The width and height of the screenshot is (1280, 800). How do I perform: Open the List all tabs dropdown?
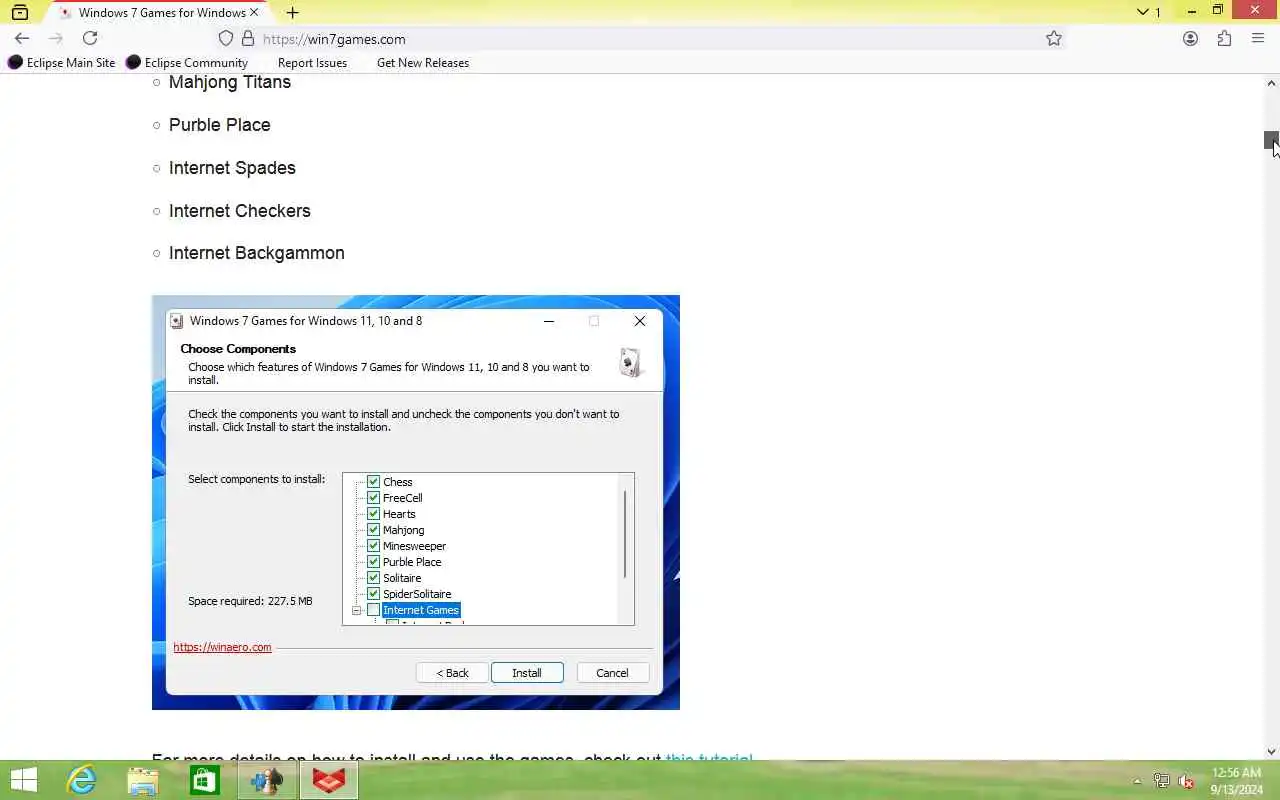coord(1143,12)
